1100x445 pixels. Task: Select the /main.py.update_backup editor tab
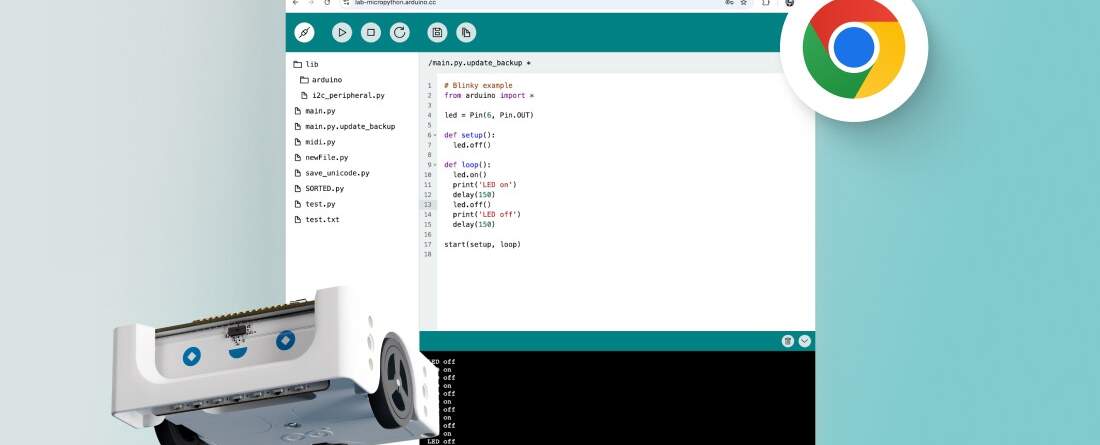pyautogui.click(x=479, y=63)
